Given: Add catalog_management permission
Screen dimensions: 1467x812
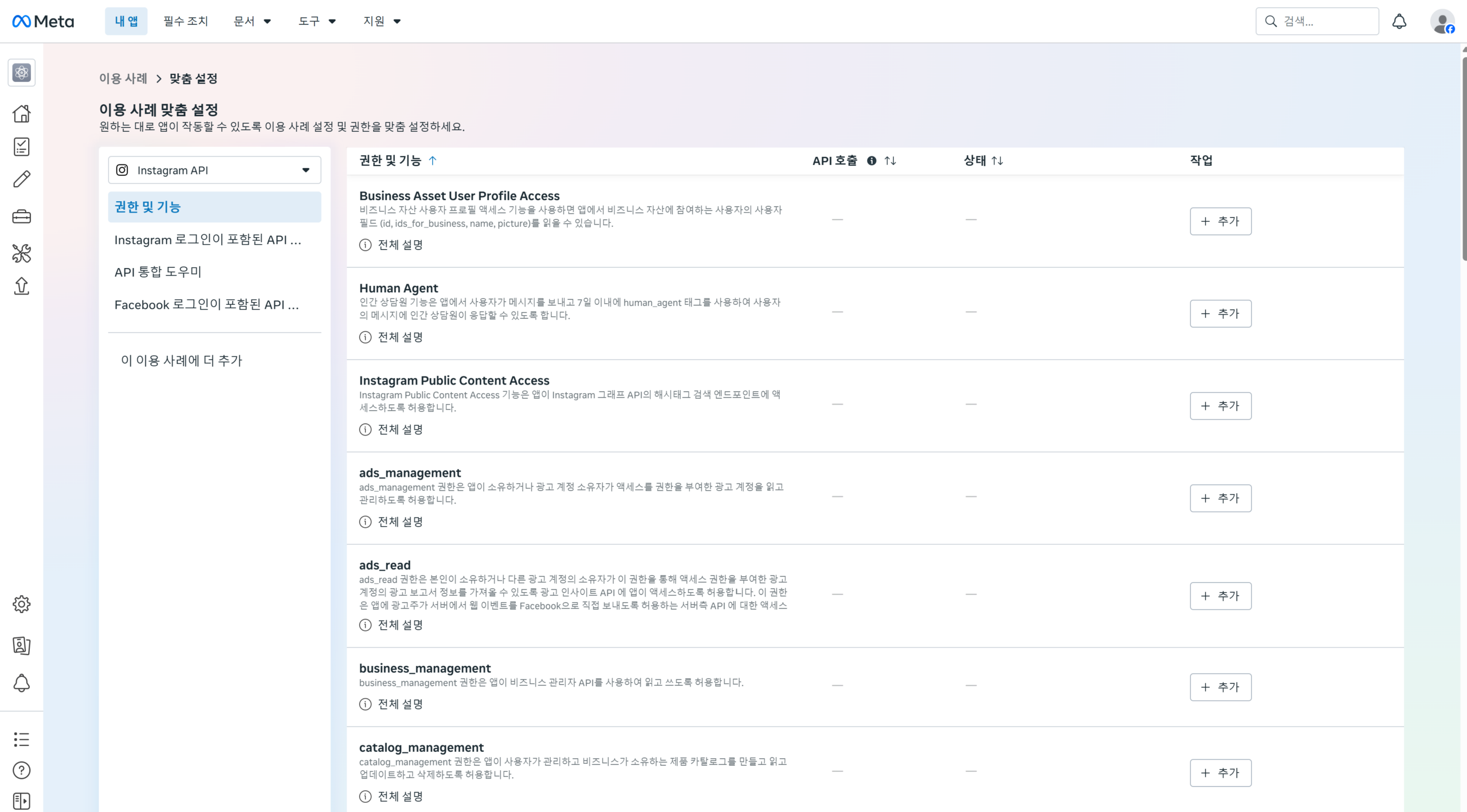Looking at the screenshot, I should point(1221,773).
